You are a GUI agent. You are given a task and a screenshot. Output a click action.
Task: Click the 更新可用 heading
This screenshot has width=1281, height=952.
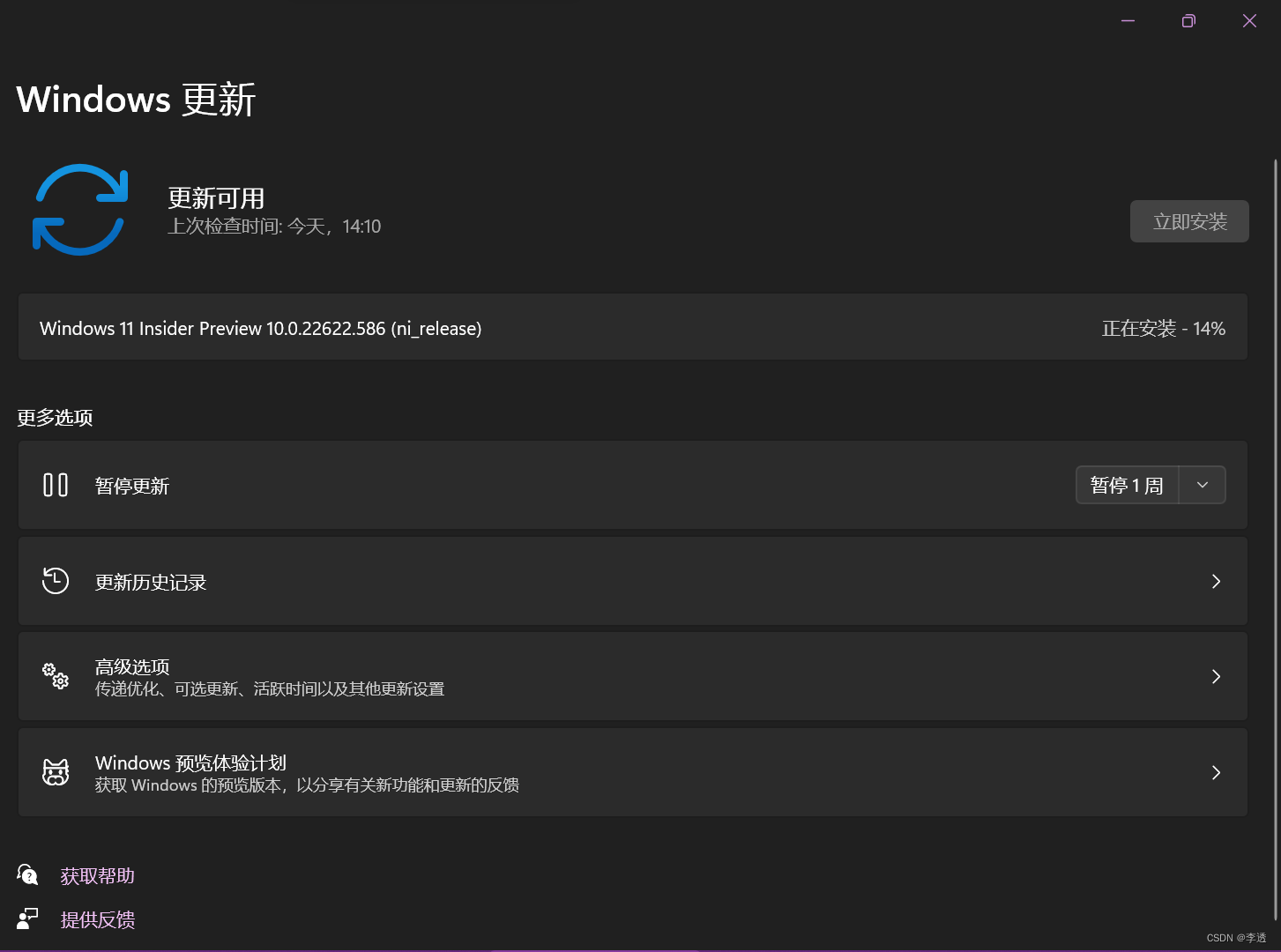point(216,198)
